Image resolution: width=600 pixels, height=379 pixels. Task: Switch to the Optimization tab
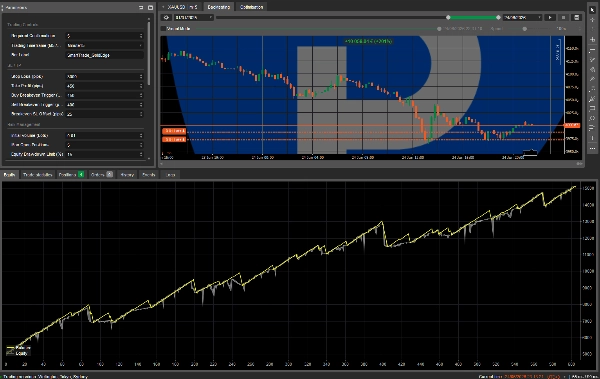click(251, 7)
